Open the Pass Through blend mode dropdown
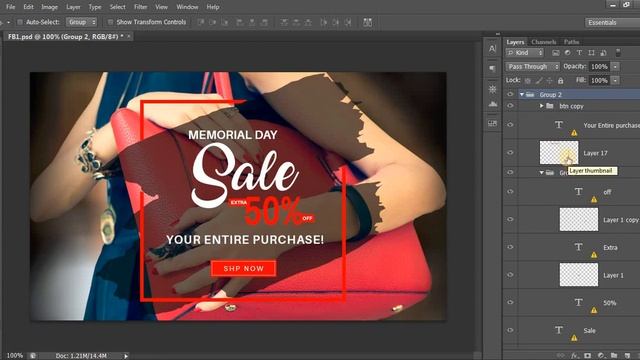Viewport: 640px width, 360px height. point(533,66)
